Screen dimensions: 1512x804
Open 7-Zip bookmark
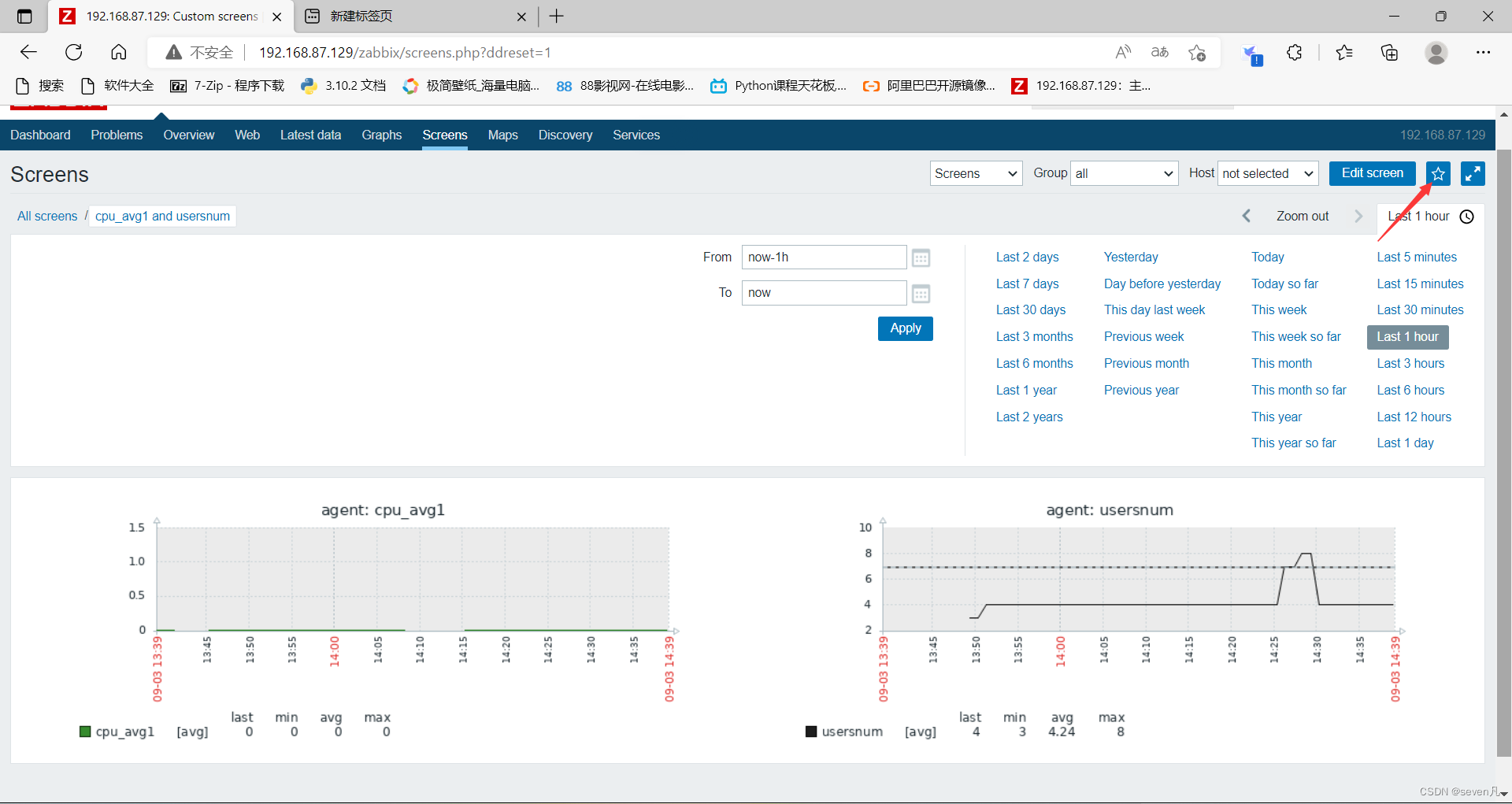click(227, 86)
